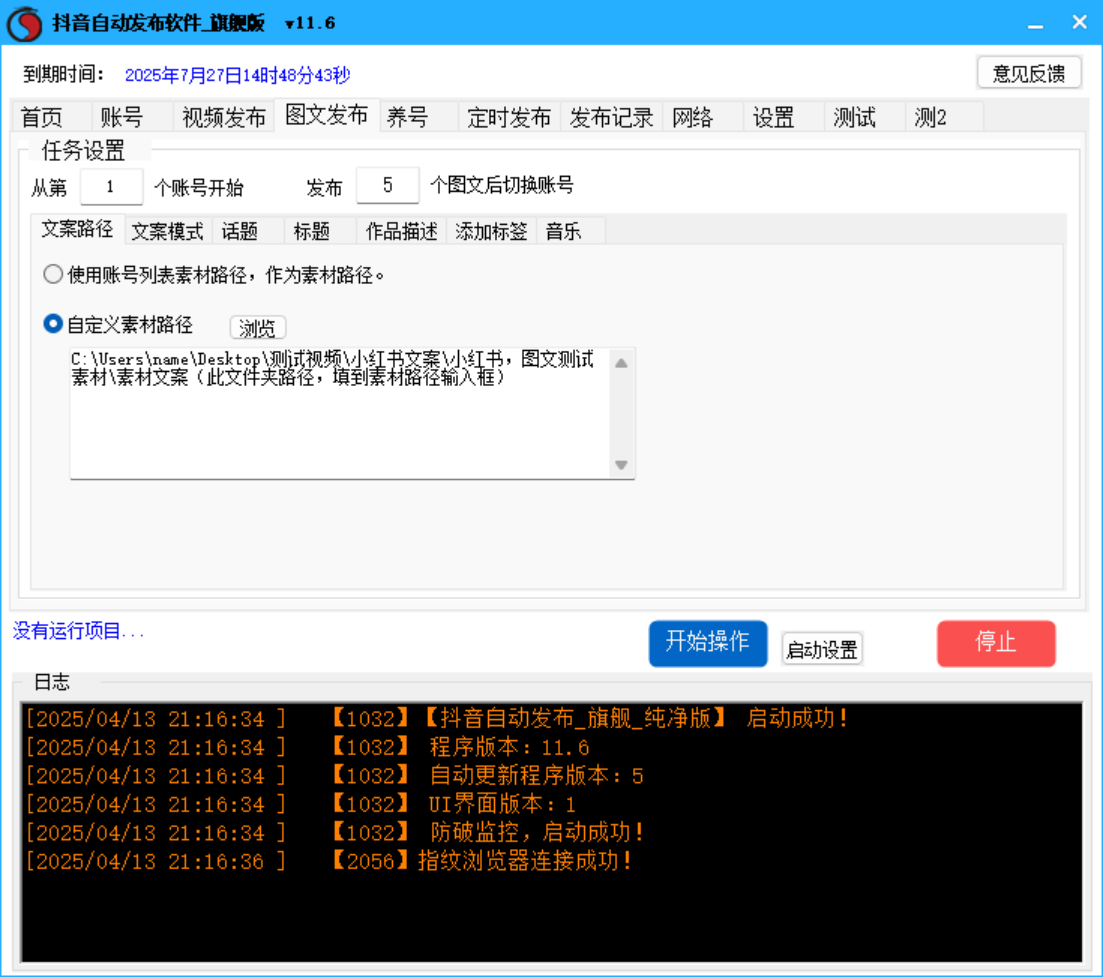Image resolution: width=1103 pixels, height=977 pixels.
Task: Open the 作品描述 sub-tab
Action: tap(402, 231)
